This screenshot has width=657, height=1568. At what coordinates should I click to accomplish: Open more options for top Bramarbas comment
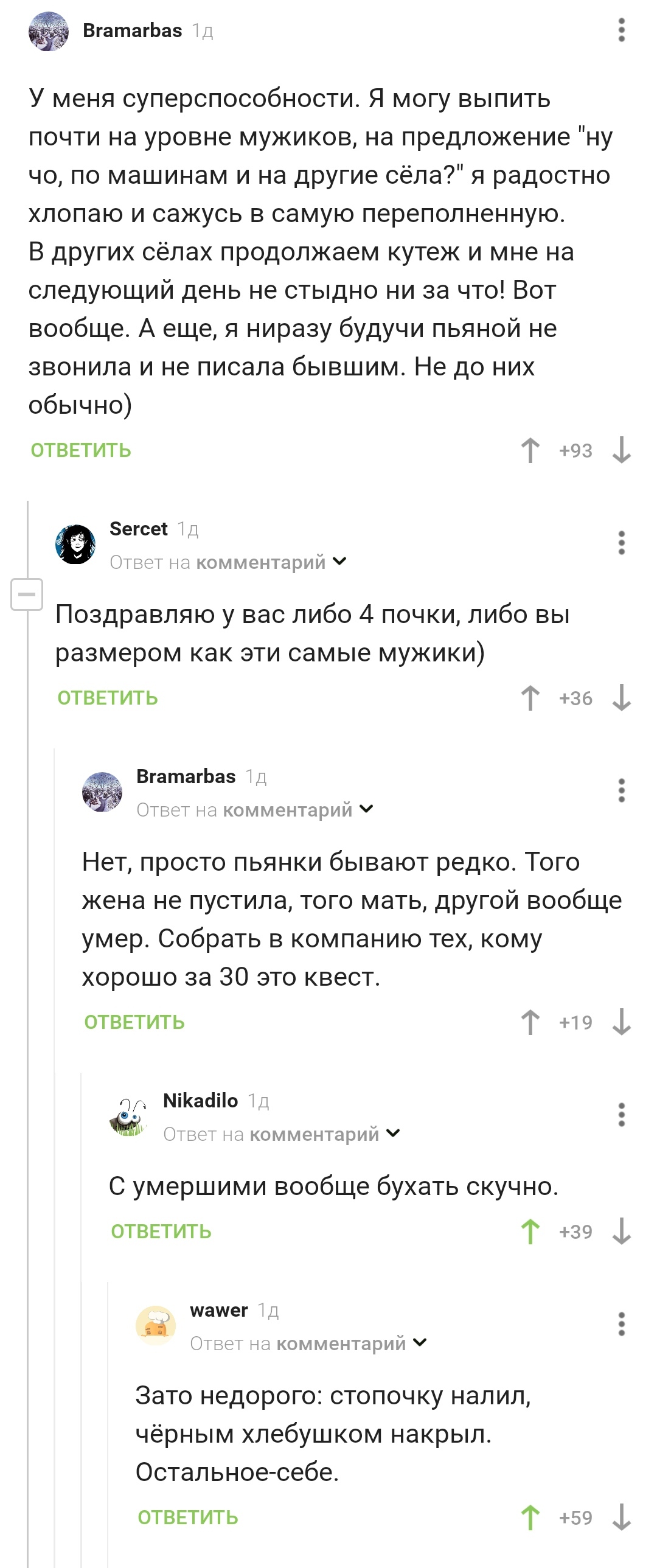pos(621,30)
